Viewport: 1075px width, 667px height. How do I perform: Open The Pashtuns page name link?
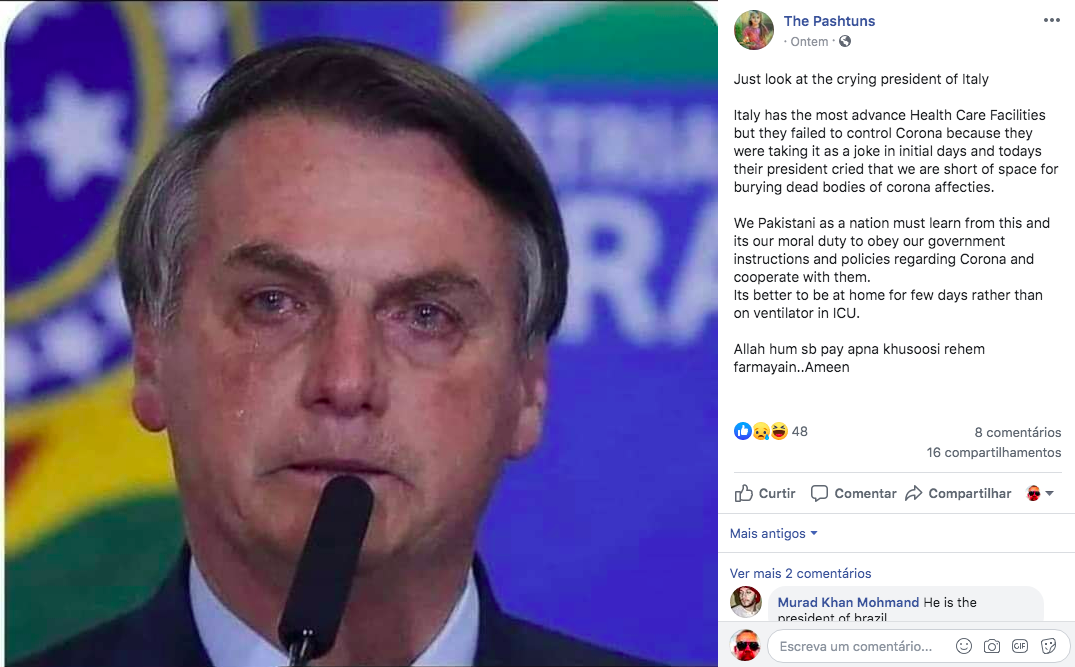tap(829, 21)
